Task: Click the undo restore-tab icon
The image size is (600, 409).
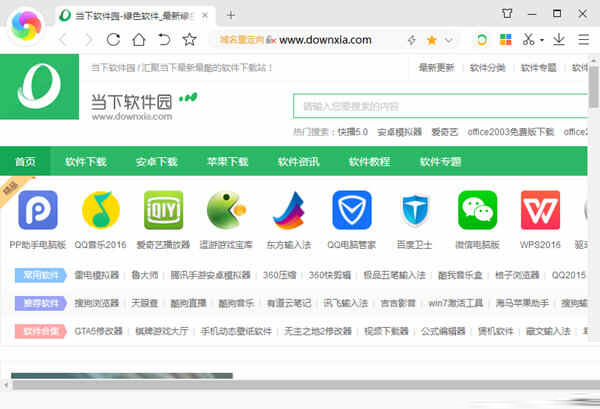Action: (x=164, y=39)
